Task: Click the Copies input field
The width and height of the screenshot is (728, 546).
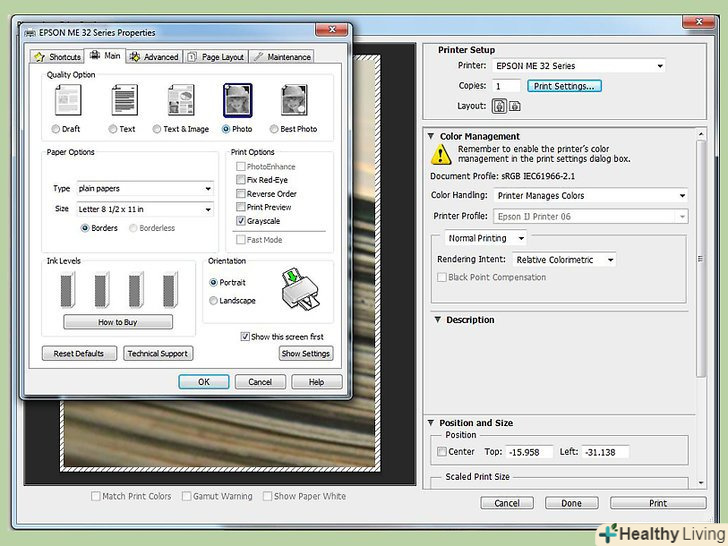Action: pos(506,86)
